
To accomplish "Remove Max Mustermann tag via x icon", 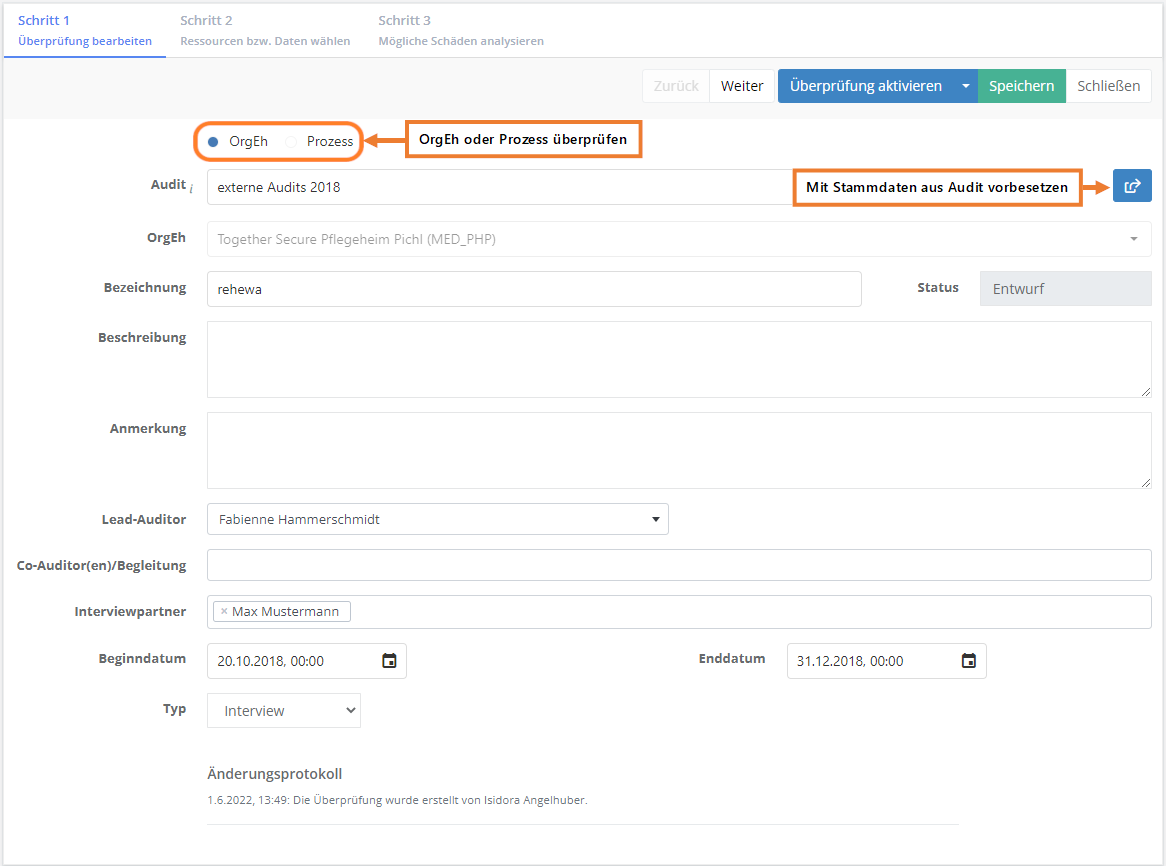I will pyautogui.click(x=224, y=611).
